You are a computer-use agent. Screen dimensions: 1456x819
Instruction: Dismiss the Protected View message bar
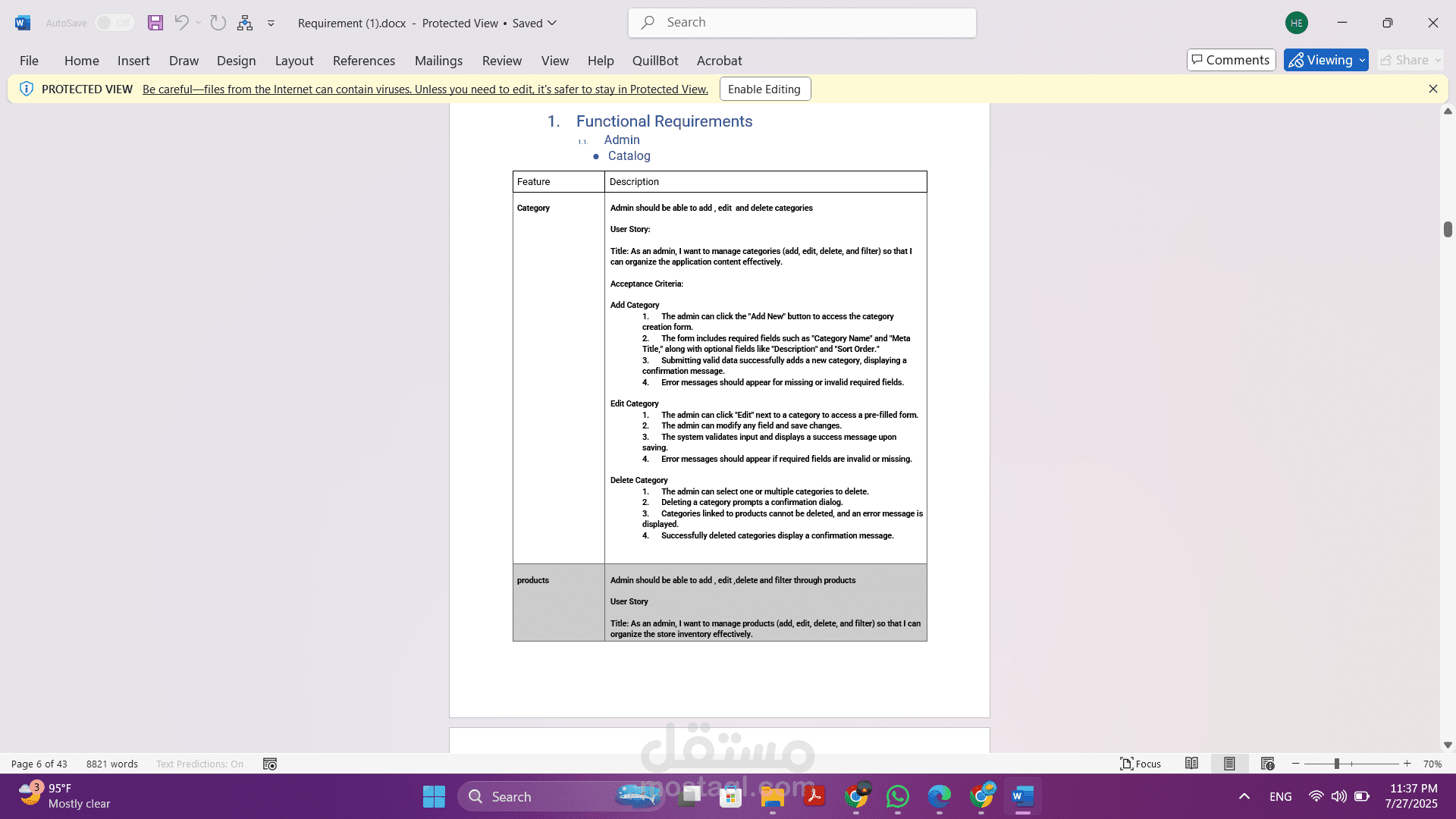[1432, 89]
